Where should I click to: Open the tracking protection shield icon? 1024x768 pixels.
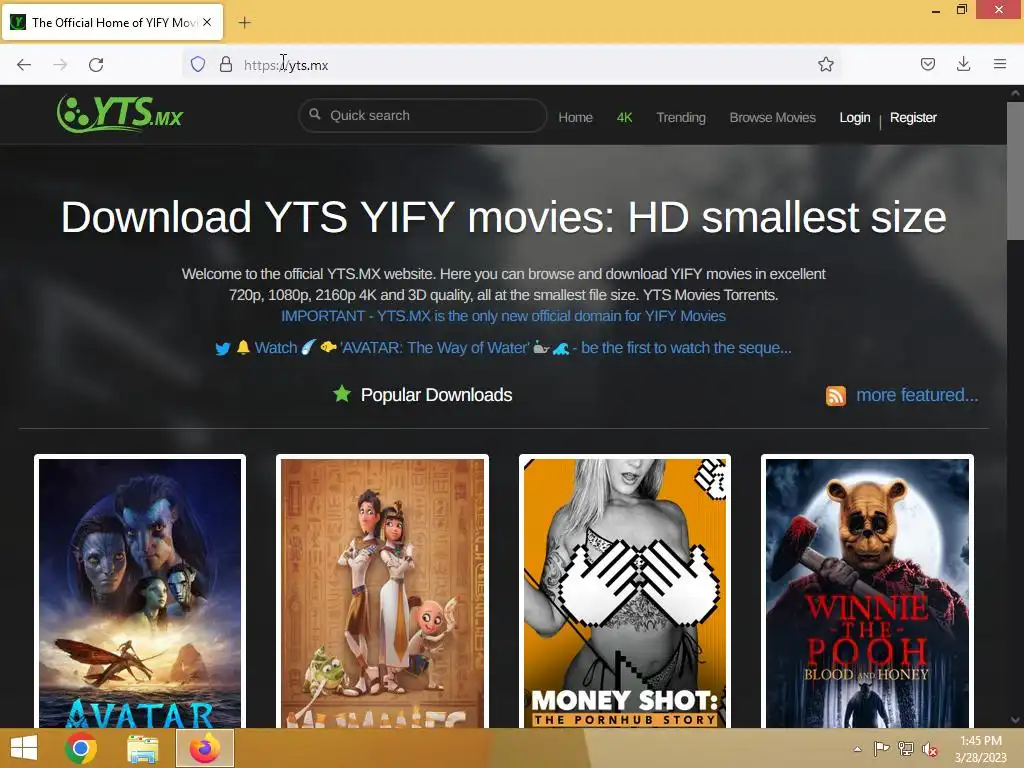[198, 64]
